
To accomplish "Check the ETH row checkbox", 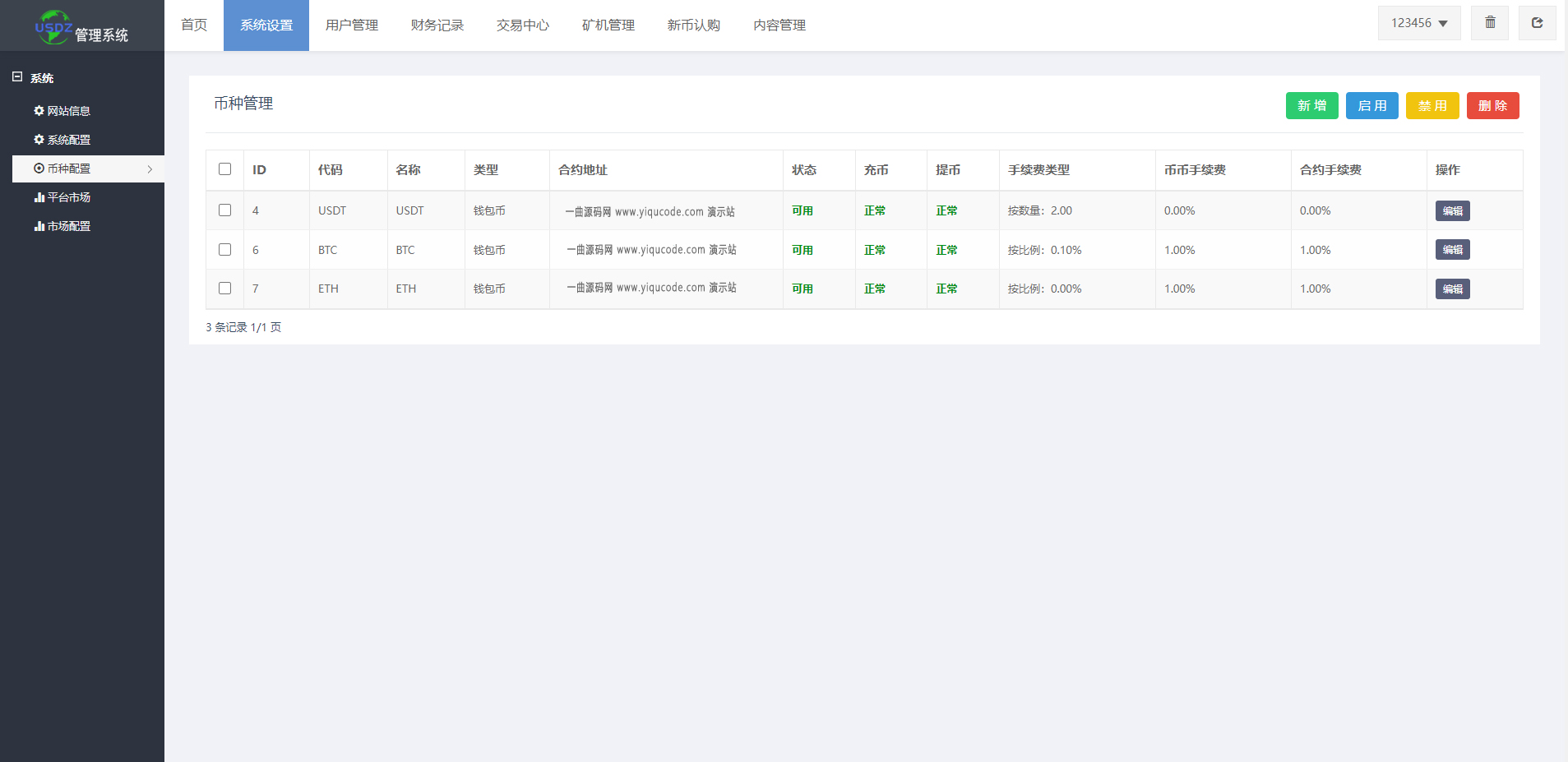I will click(x=224, y=289).
